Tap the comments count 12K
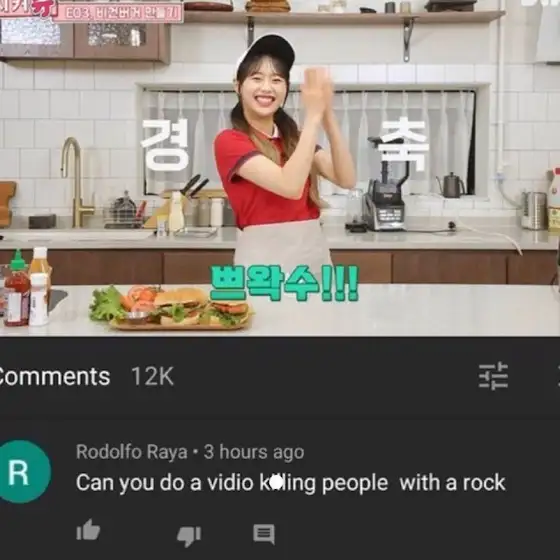 tap(152, 376)
